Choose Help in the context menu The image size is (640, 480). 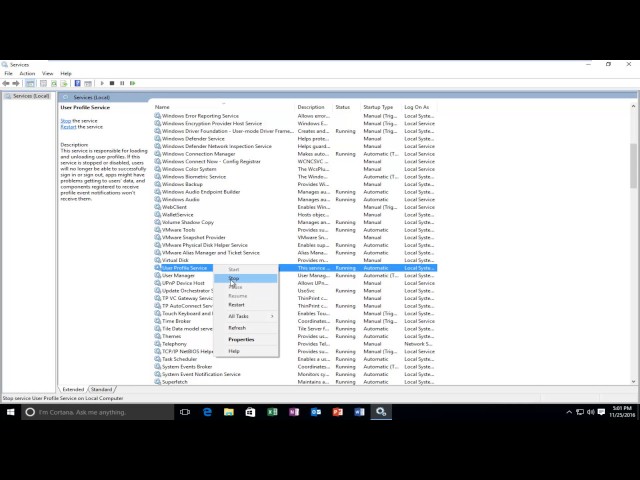(246, 351)
